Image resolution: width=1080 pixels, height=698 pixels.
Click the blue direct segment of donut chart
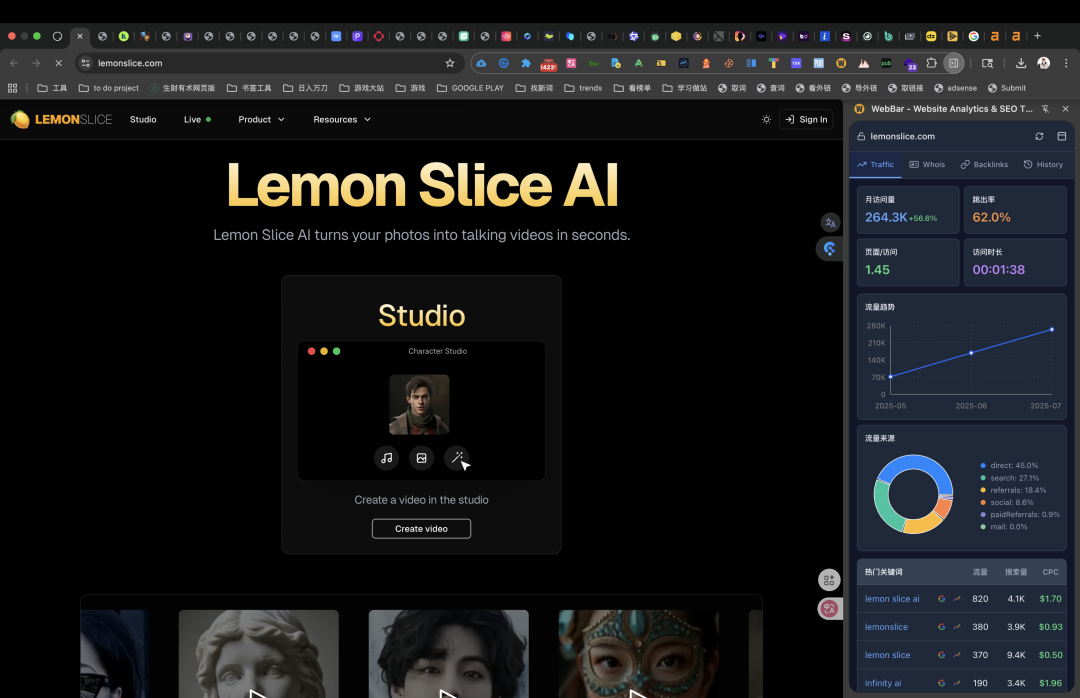click(915, 463)
